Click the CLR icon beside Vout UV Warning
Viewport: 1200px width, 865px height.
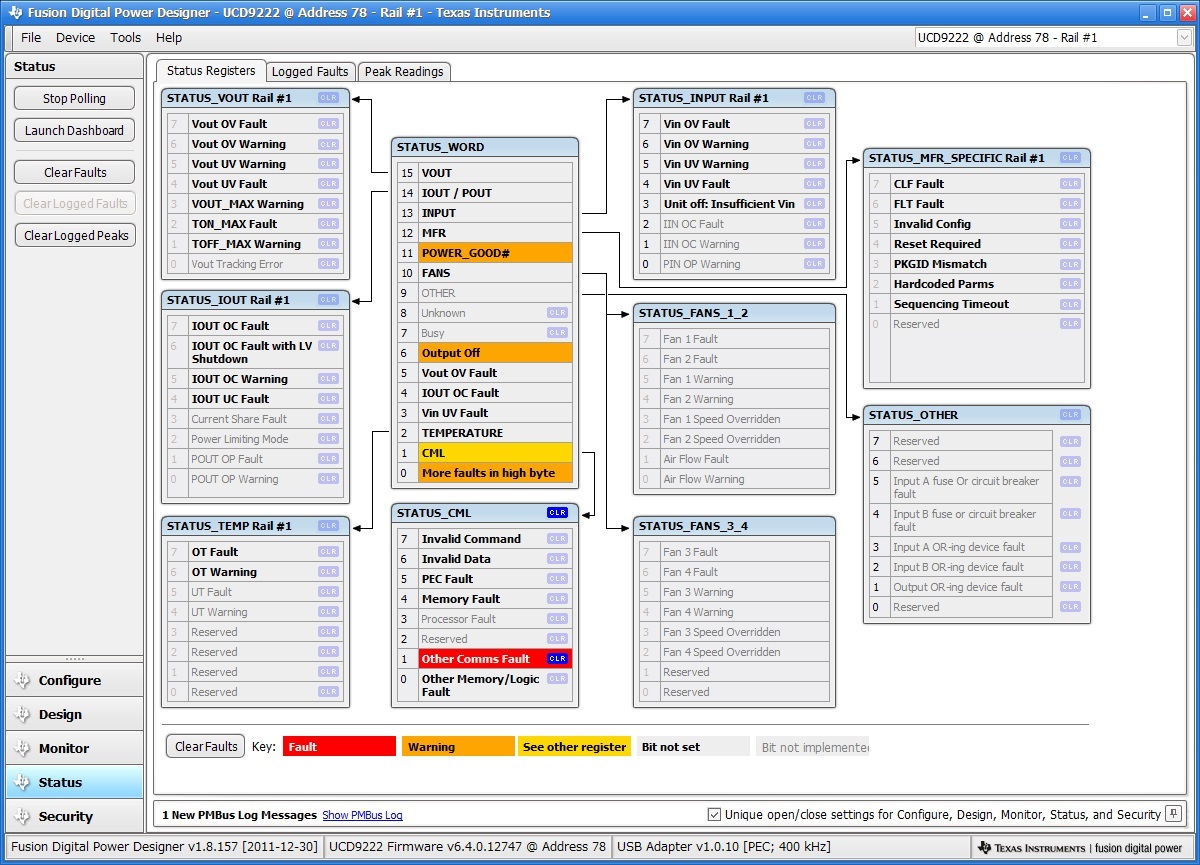[328, 164]
